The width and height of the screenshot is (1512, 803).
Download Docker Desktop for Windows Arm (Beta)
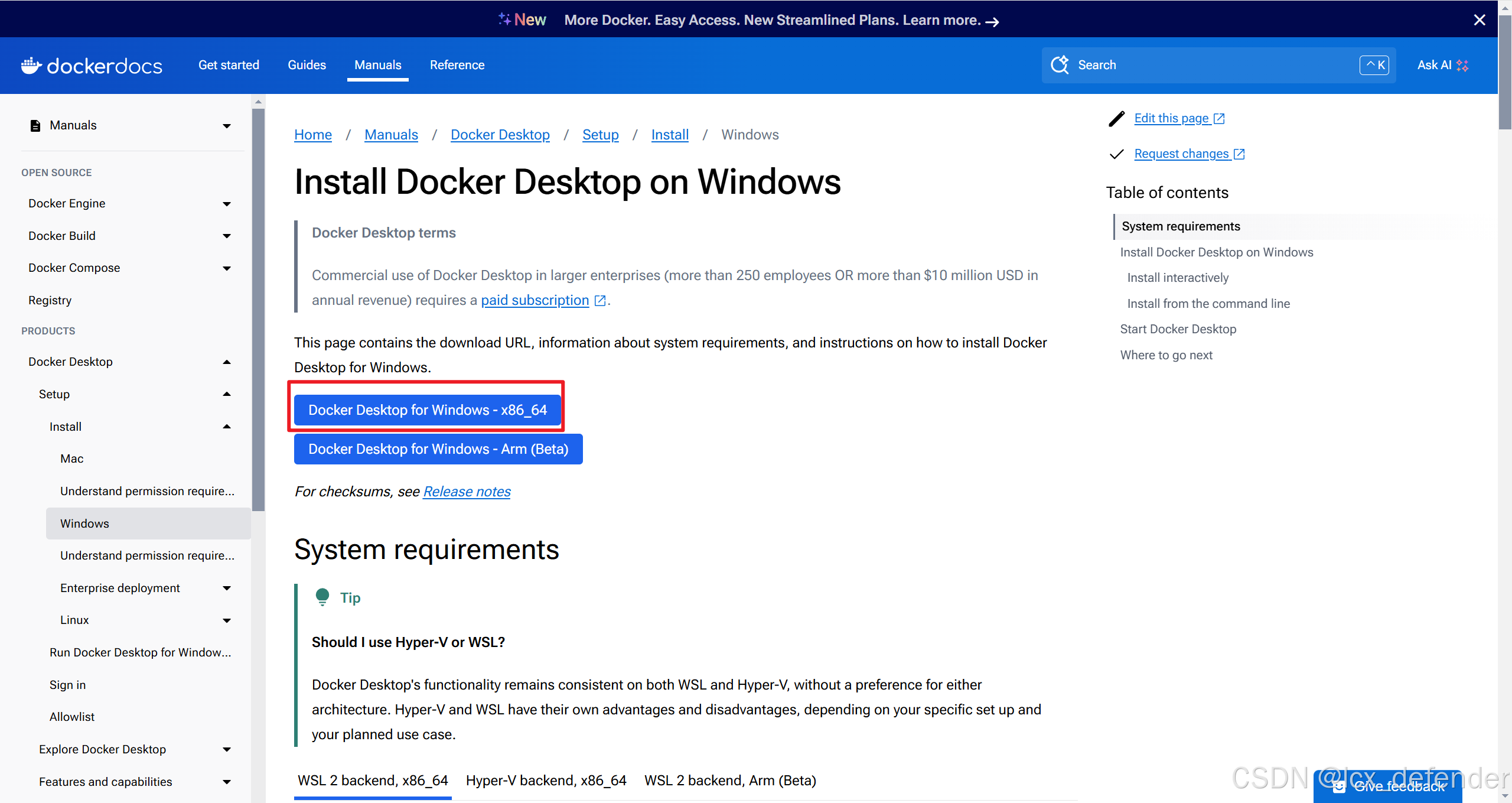(438, 449)
